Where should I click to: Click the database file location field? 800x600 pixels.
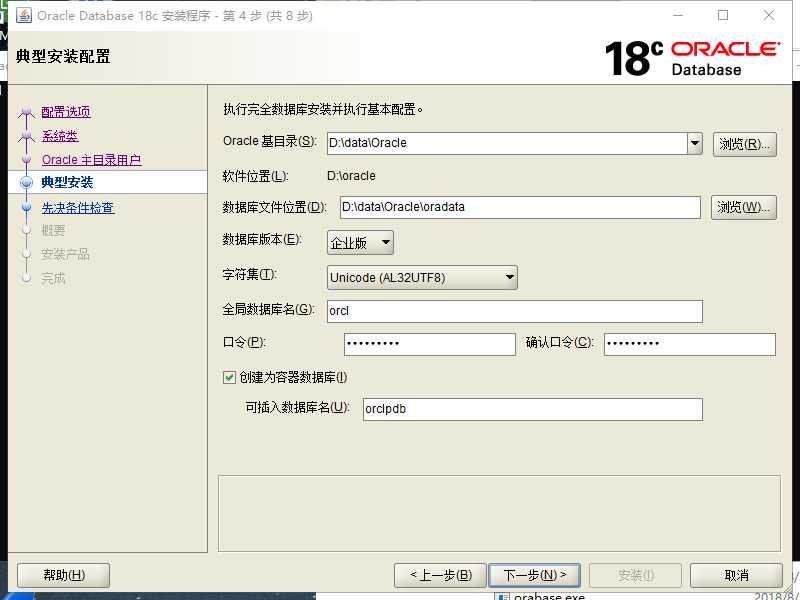[x=520, y=207]
